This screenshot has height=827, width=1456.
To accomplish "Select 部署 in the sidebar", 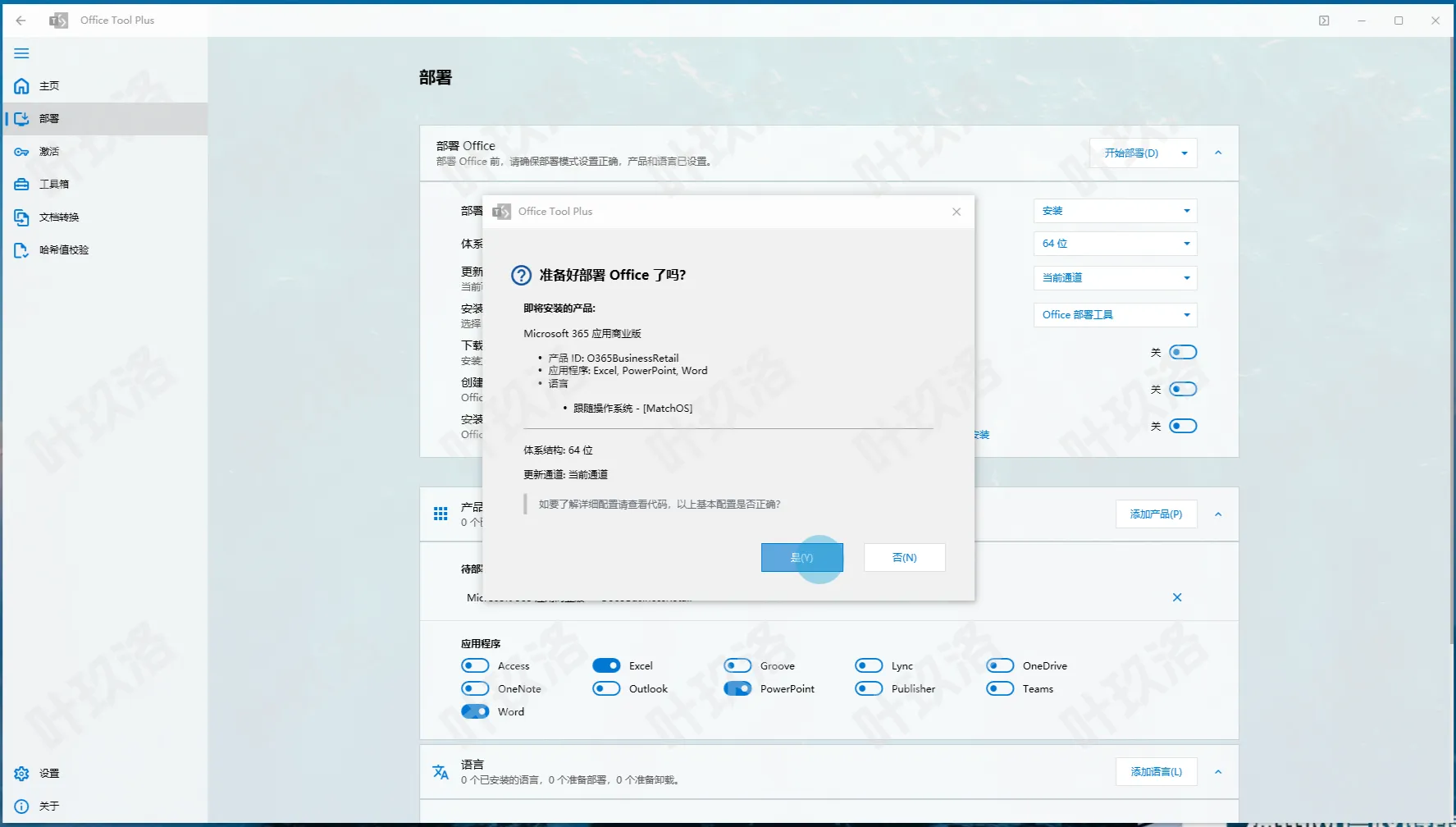I will 105,119.
